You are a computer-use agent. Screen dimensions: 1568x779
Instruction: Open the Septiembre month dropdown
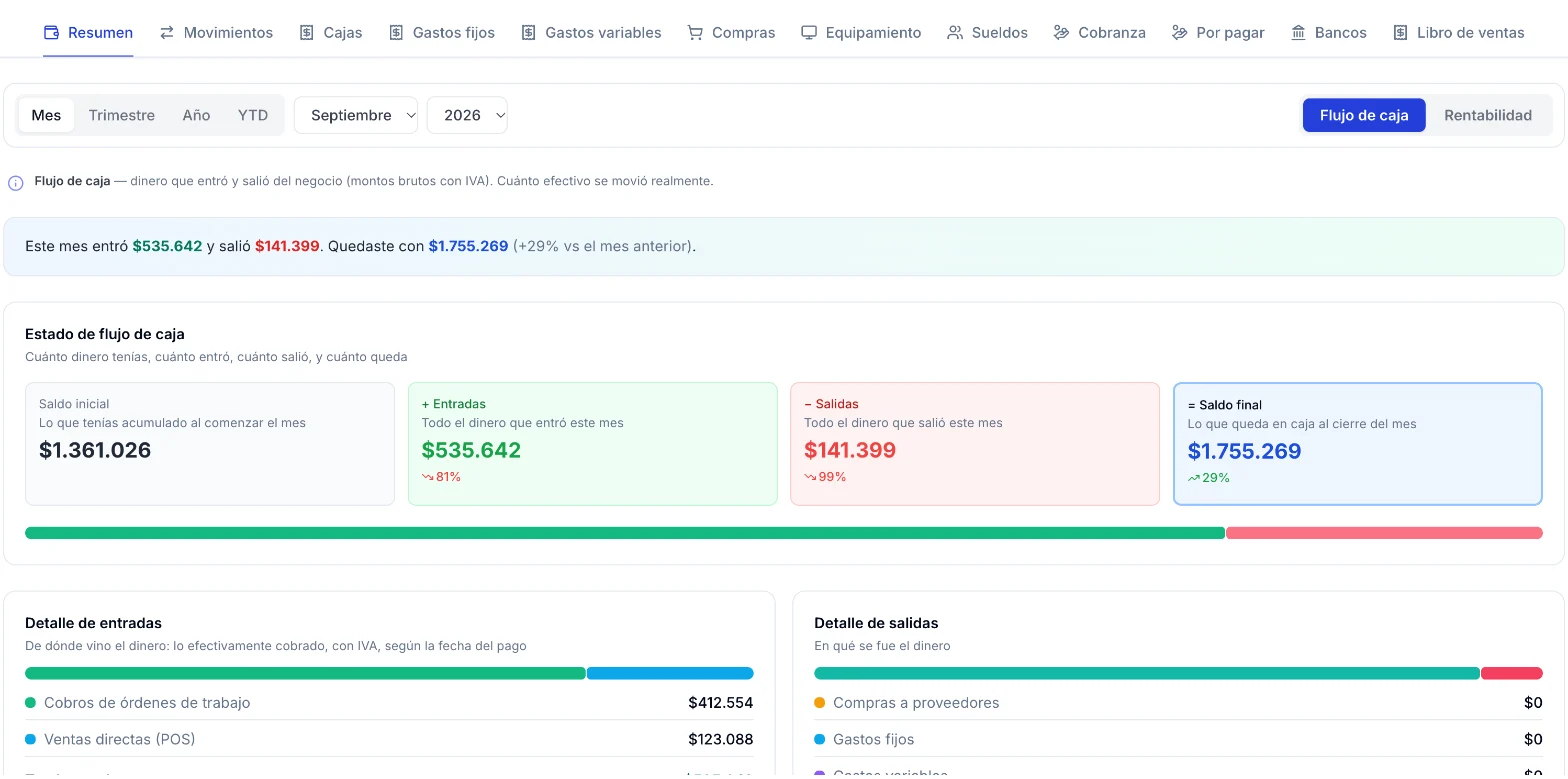[356, 115]
